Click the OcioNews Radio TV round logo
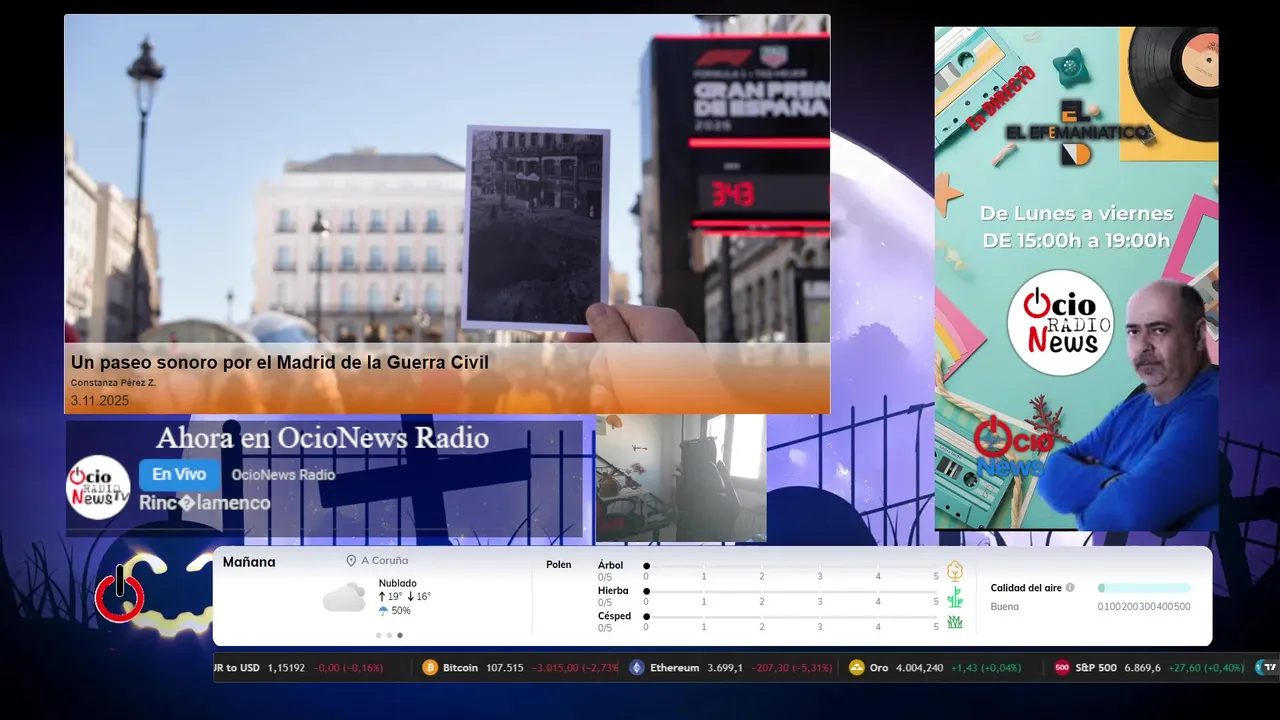Screen dimensions: 1280x720 98,487
